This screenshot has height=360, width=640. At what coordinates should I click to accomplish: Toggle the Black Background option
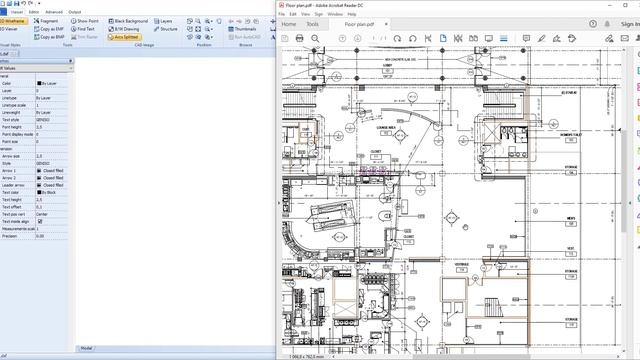coord(128,21)
